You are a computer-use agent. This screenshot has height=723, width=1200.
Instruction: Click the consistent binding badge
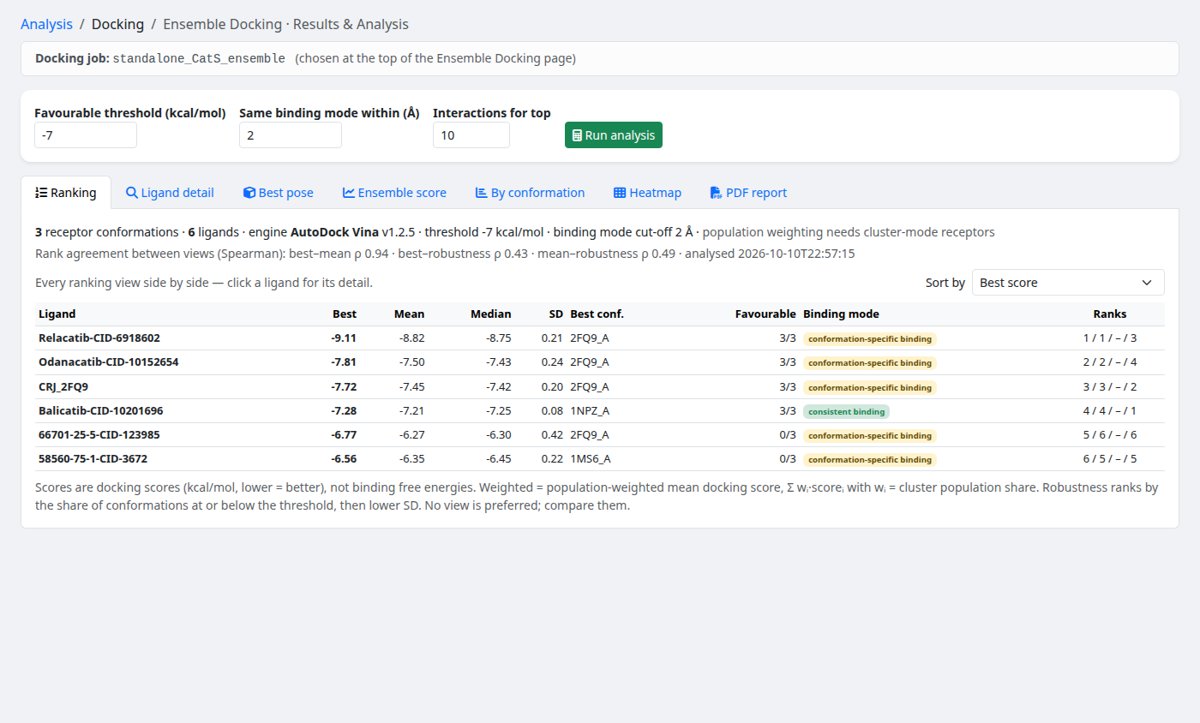(x=846, y=411)
